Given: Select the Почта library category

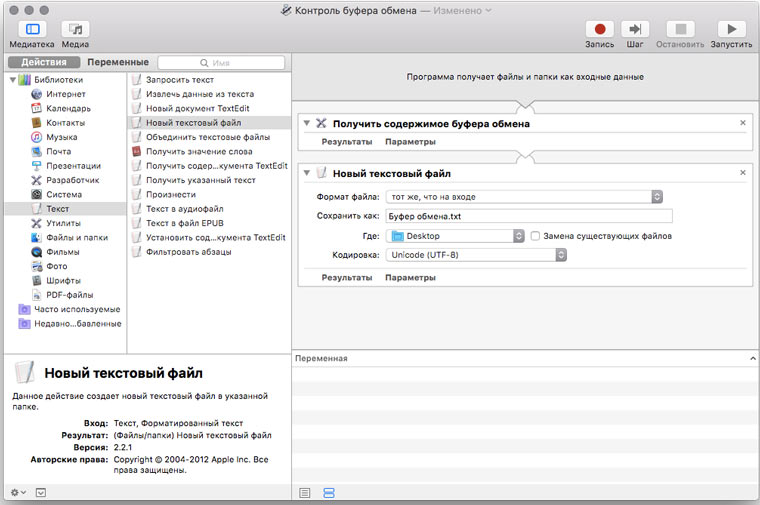Looking at the screenshot, I should (x=59, y=151).
